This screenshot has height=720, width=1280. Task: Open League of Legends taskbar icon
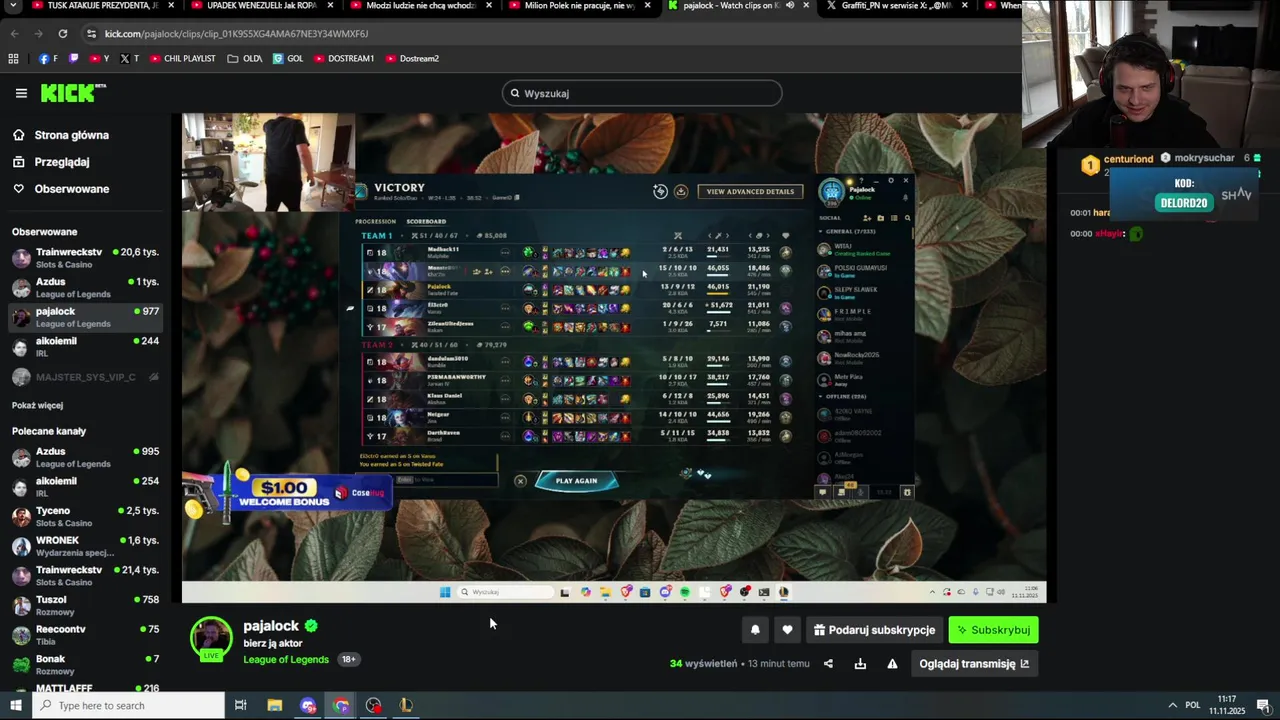[x=405, y=705]
